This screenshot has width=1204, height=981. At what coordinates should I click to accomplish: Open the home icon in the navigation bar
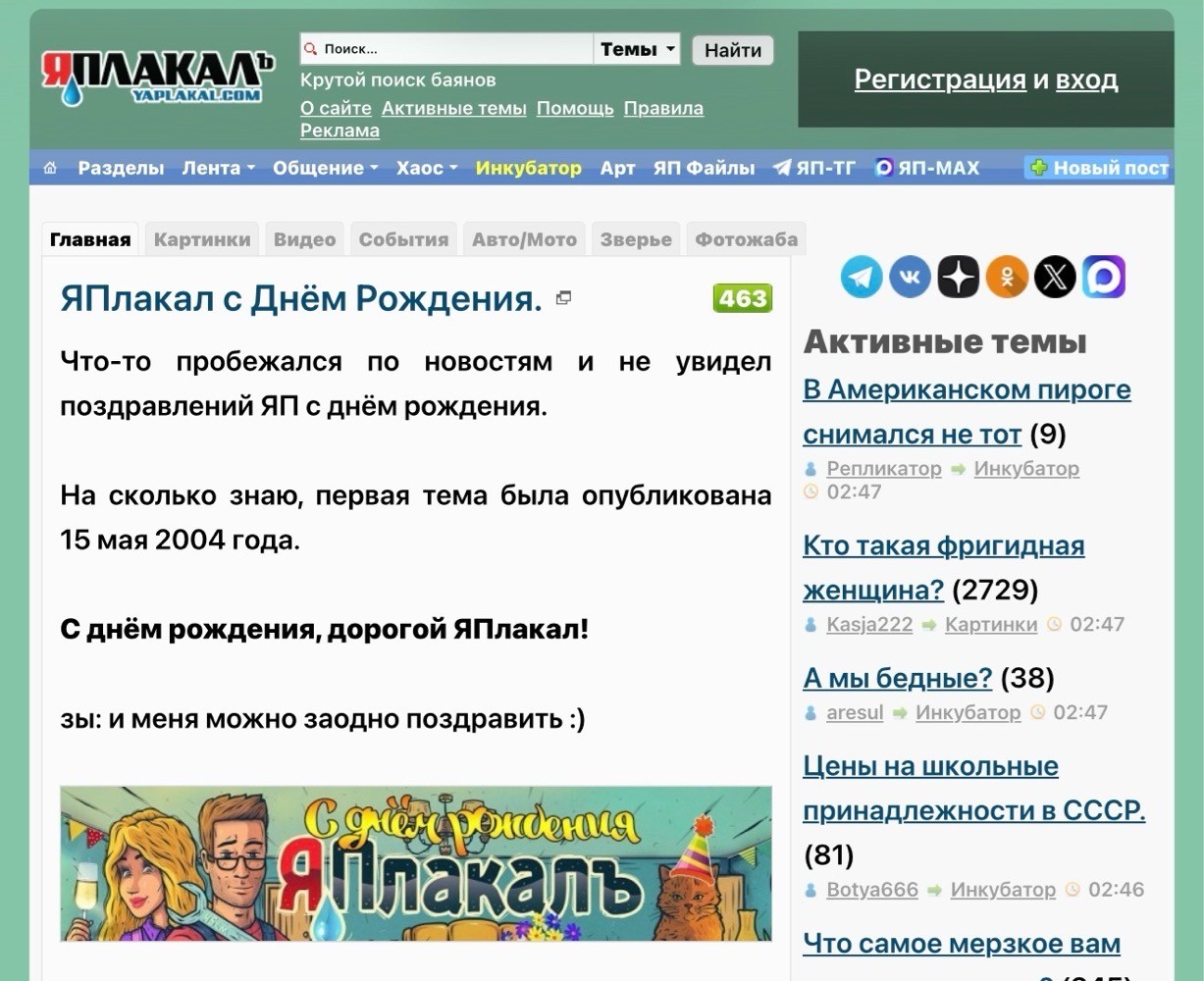coord(50,168)
